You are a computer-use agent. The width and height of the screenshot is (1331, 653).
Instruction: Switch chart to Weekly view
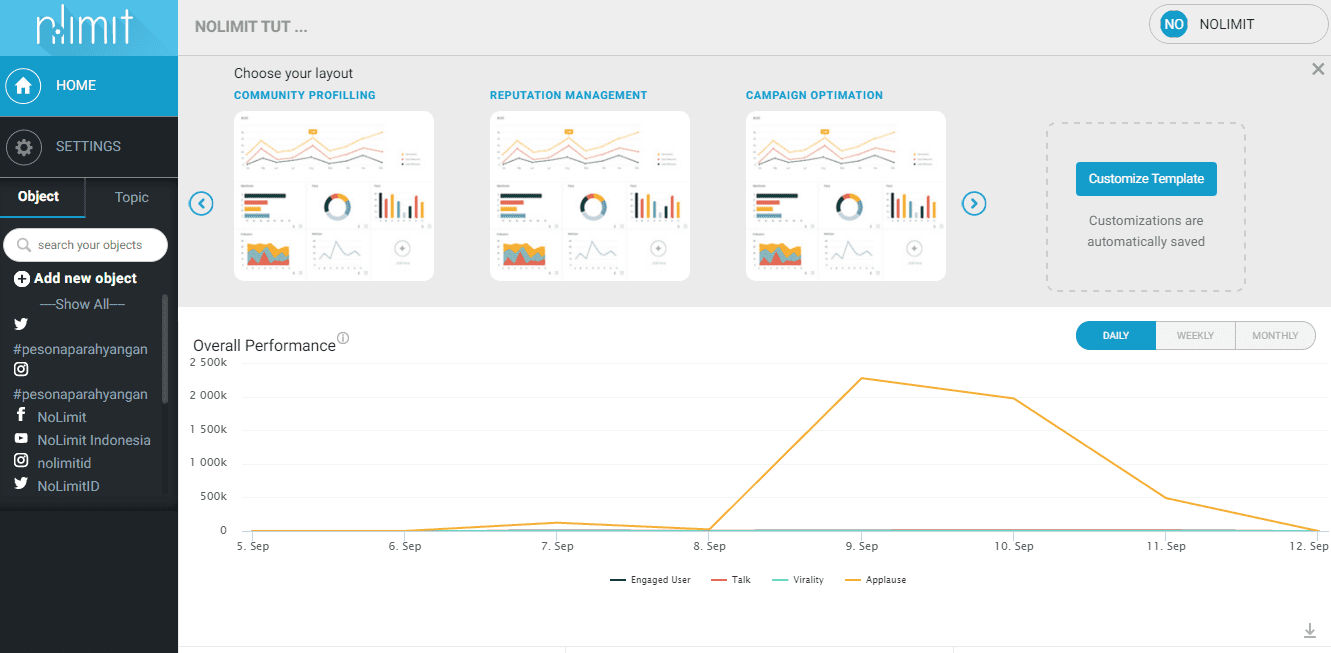[x=1195, y=336]
